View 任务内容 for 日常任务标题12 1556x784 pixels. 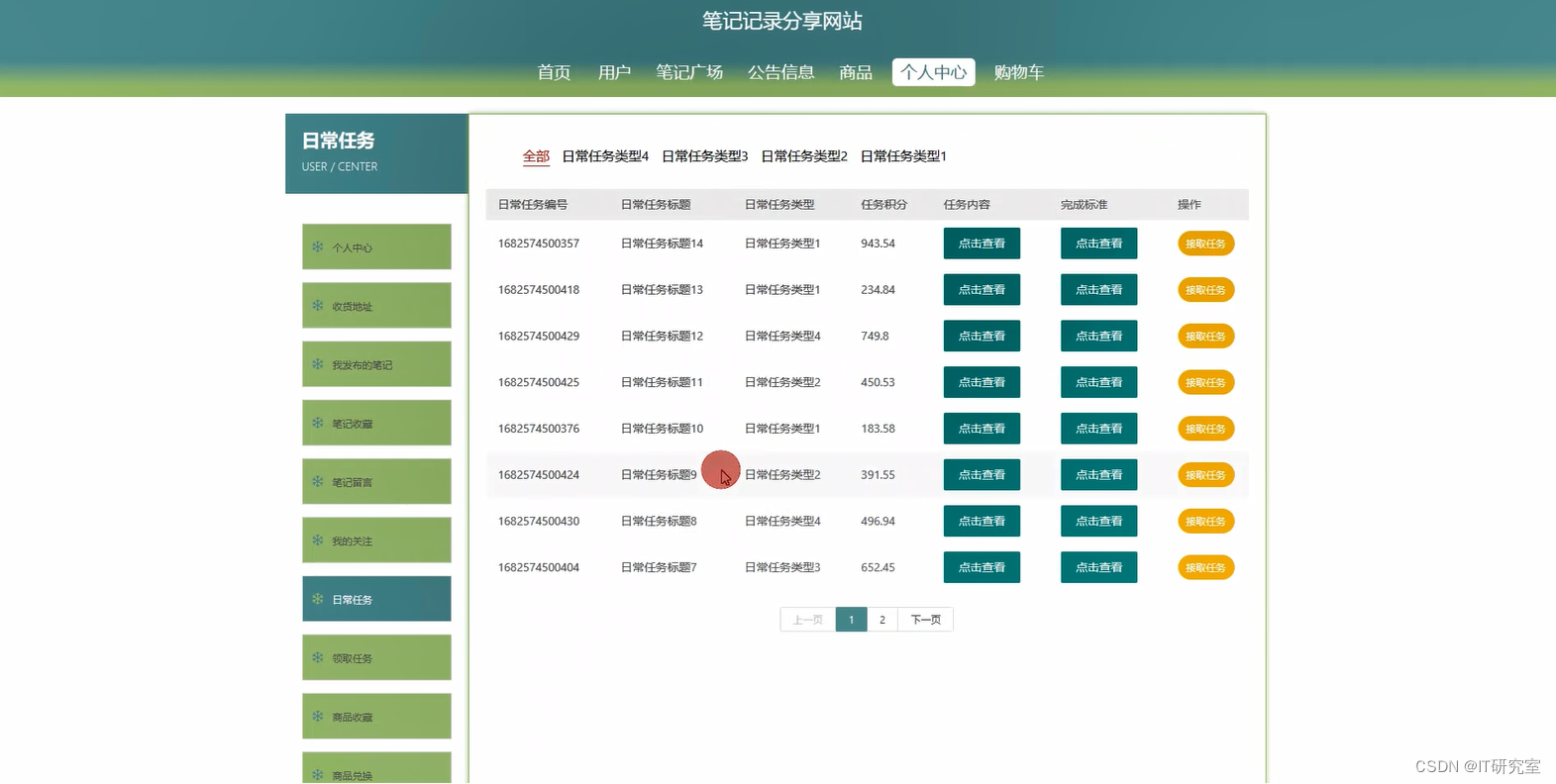[x=982, y=336]
